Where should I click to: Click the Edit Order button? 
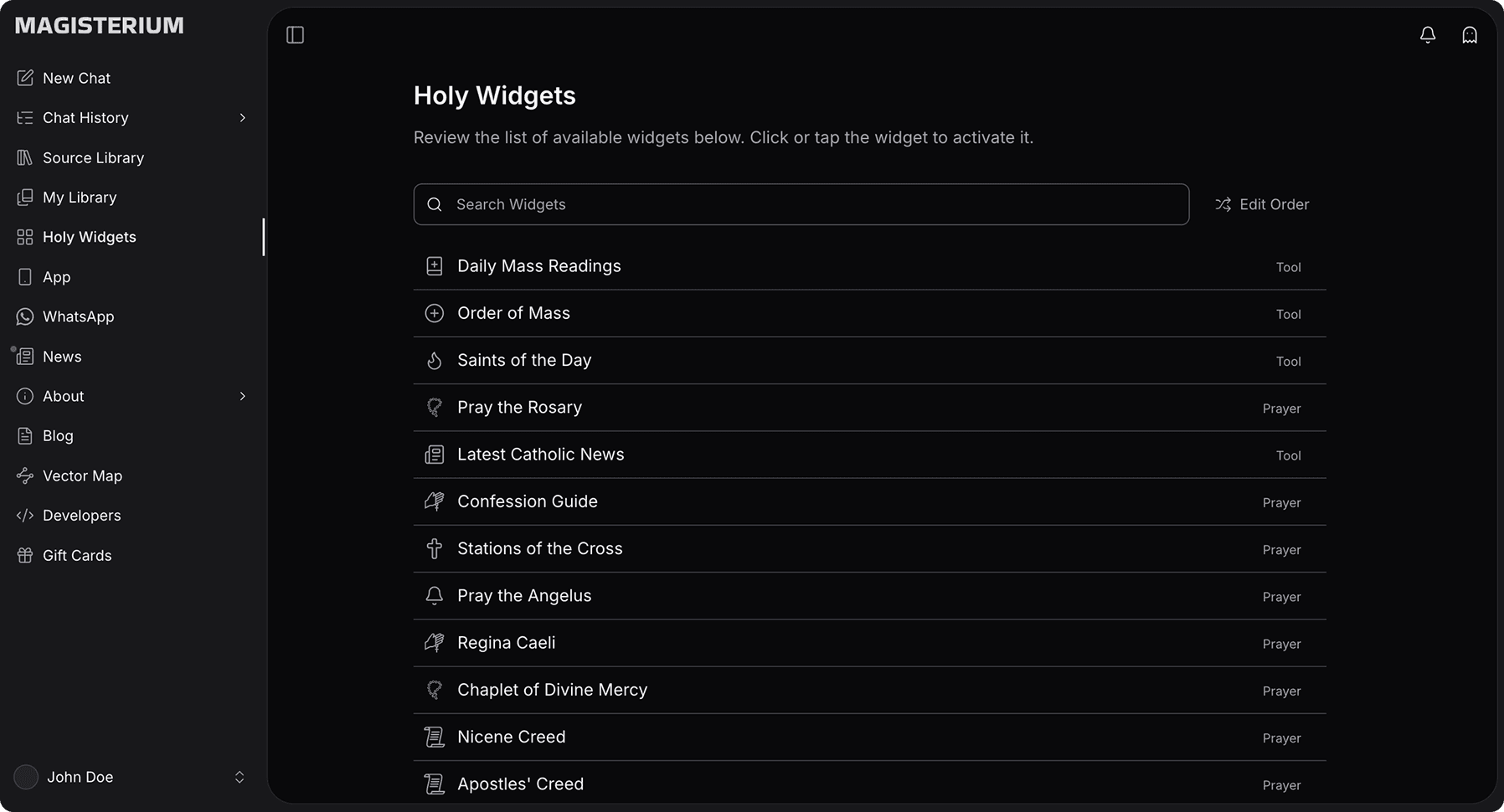click(1262, 204)
